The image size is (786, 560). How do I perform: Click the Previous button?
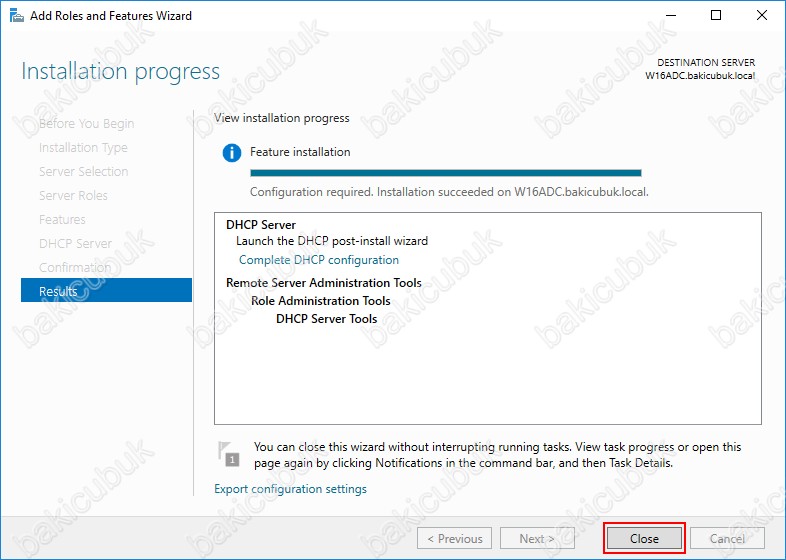click(454, 538)
